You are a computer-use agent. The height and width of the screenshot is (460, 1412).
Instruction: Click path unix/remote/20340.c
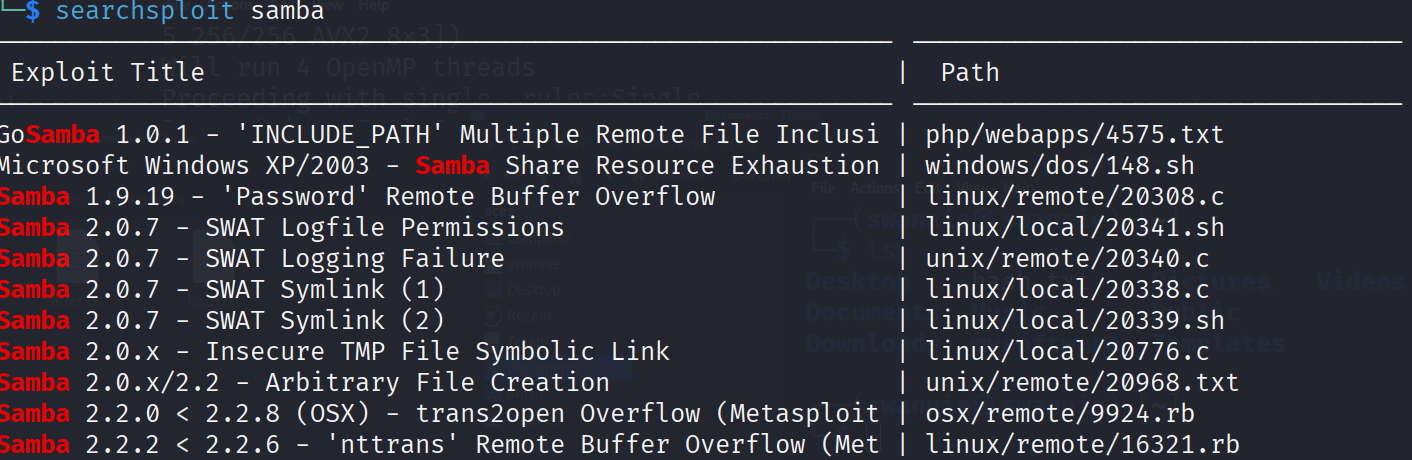pyautogui.click(x=1067, y=258)
